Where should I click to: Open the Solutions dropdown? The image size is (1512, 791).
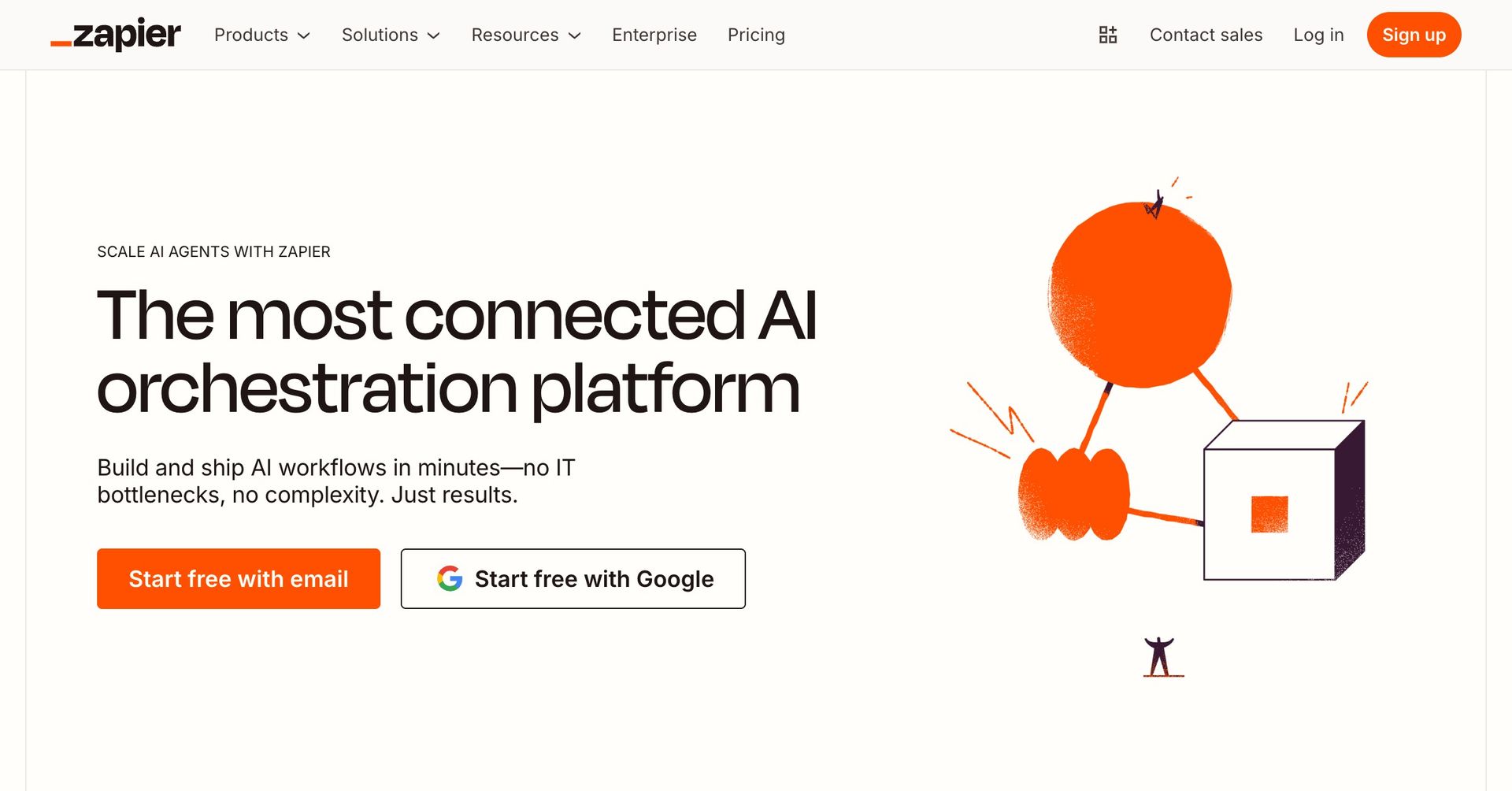point(380,35)
